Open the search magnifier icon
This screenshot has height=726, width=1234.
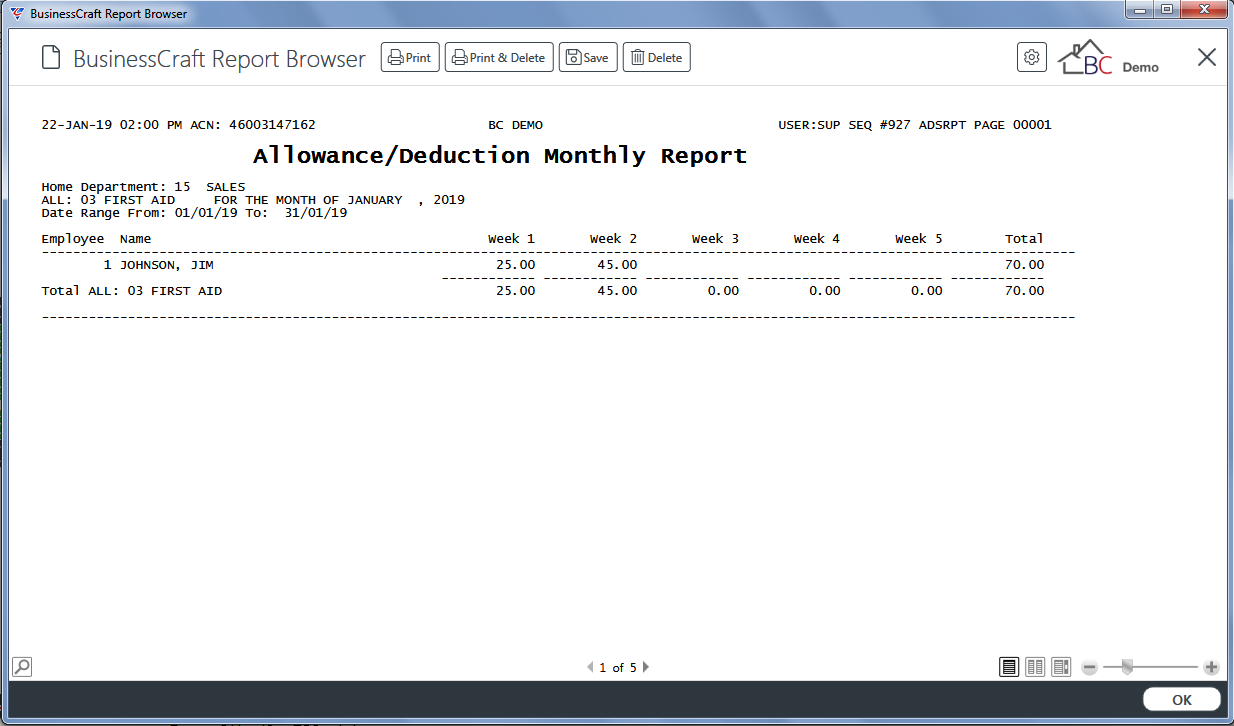click(x=21, y=666)
